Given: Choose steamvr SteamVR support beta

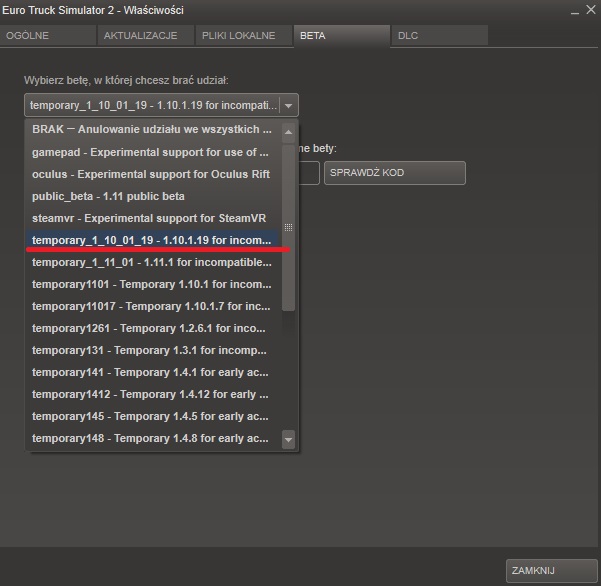Looking at the screenshot, I should tap(153, 218).
